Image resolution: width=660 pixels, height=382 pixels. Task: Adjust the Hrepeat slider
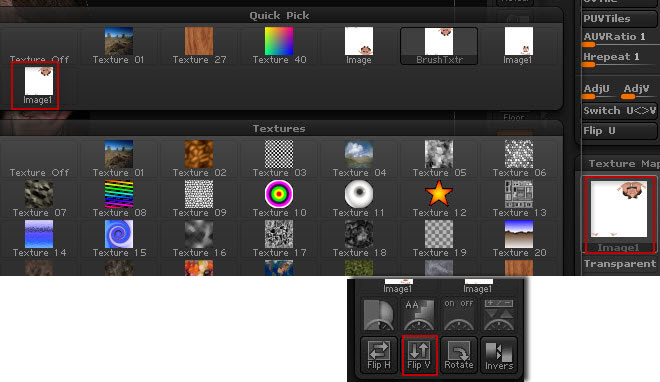coord(620,59)
